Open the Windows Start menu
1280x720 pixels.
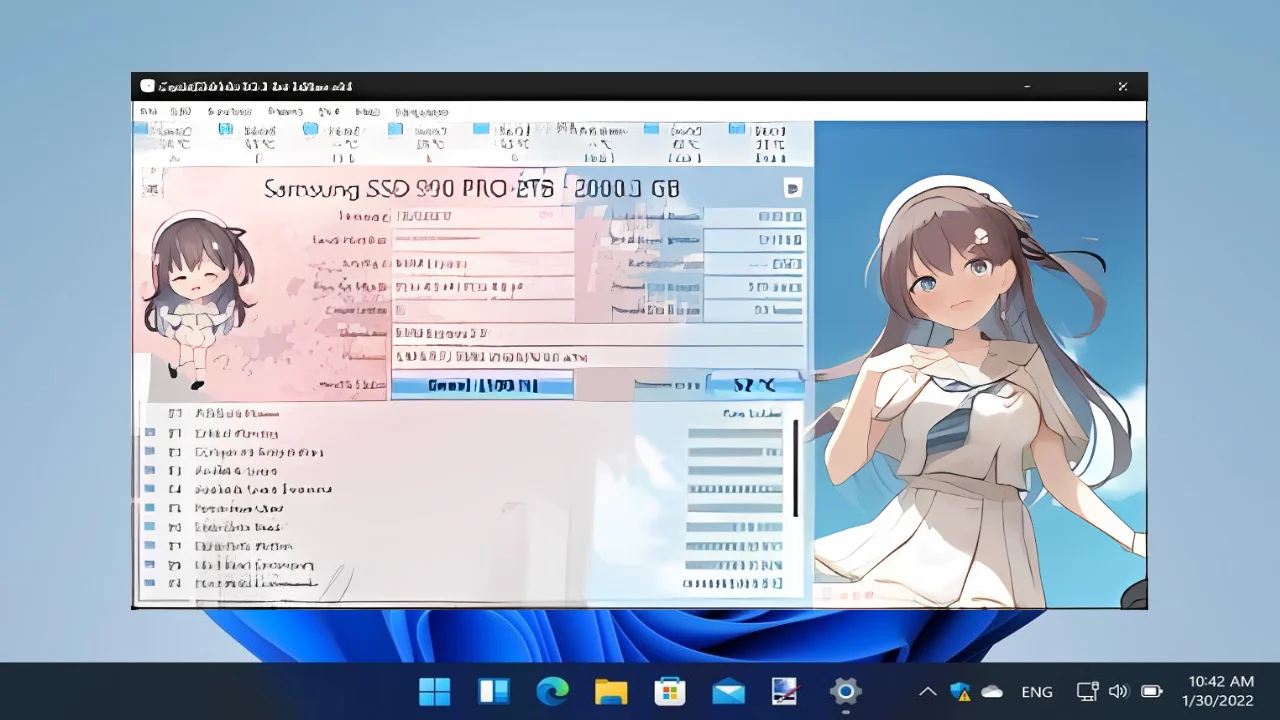tap(435, 691)
